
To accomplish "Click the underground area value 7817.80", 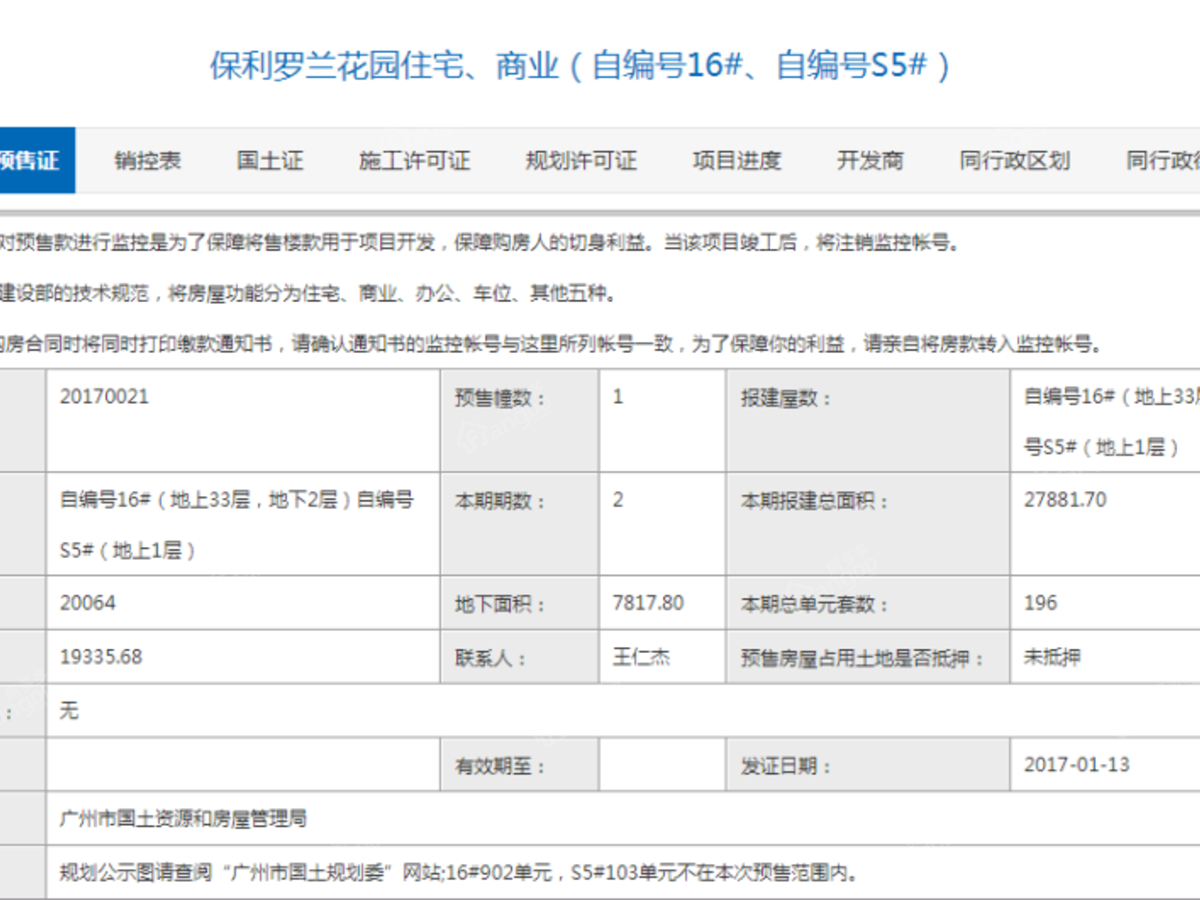I will click(649, 603).
